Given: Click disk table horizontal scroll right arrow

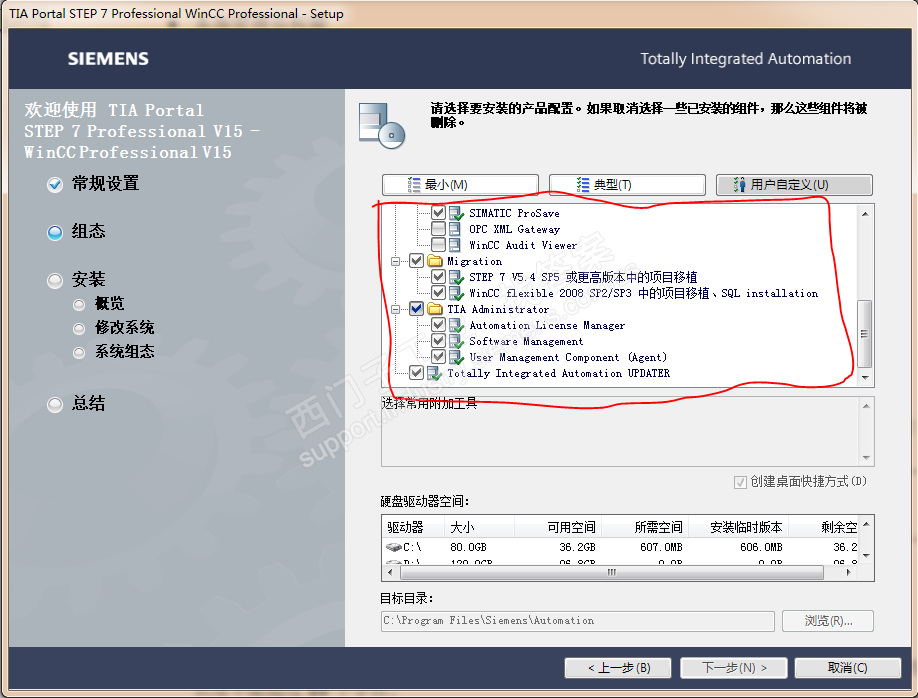Looking at the screenshot, I should 848,573.
